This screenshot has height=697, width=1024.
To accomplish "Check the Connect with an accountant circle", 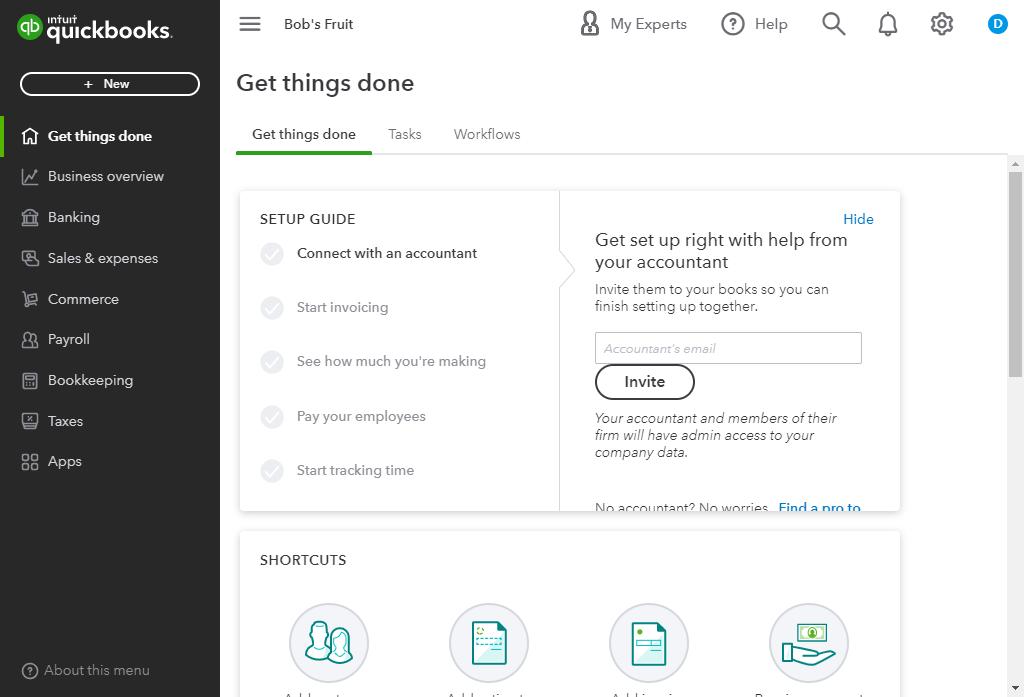I will coord(272,253).
